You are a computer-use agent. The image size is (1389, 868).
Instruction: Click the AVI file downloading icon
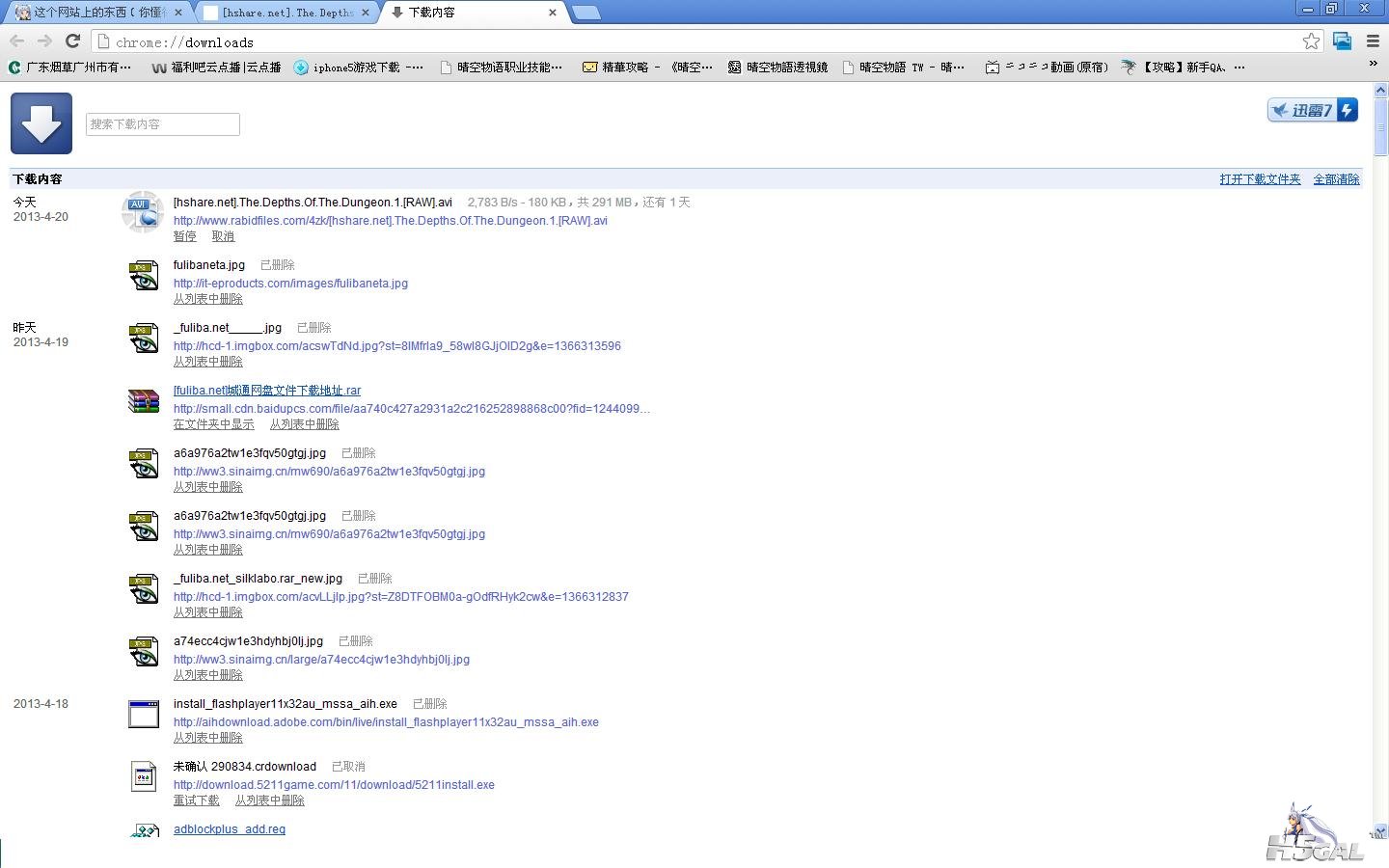click(143, 212)
